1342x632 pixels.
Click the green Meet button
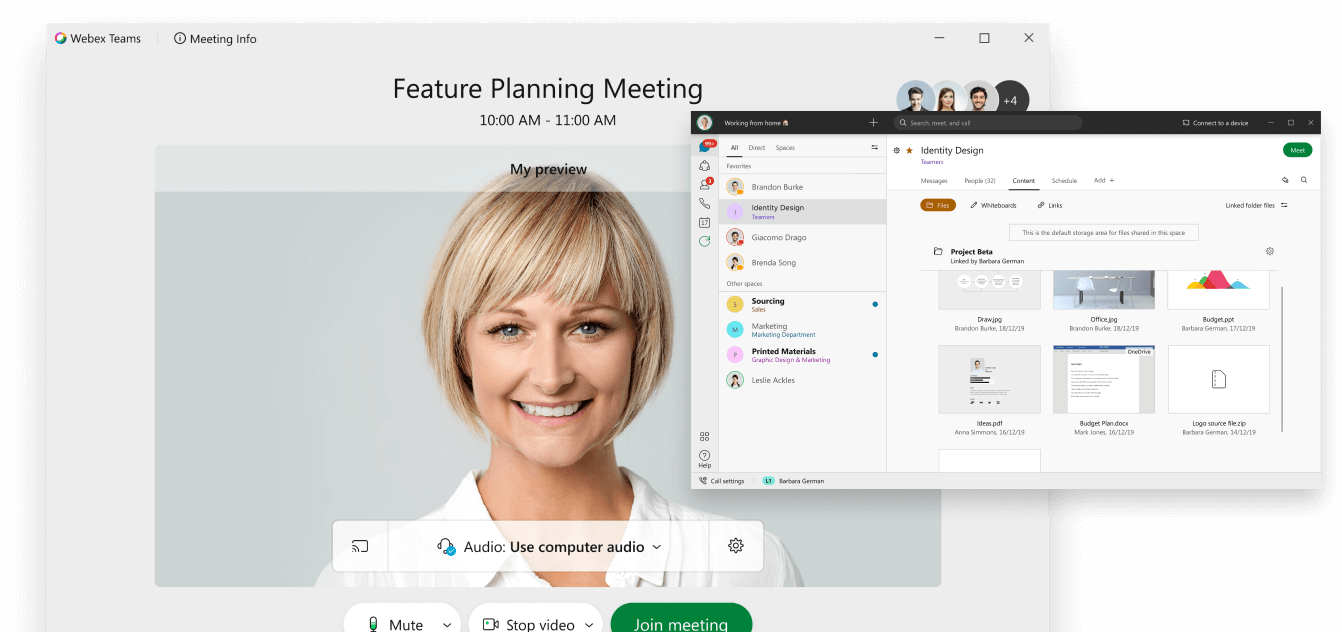pyautogui.click(x=1297, y=150)
